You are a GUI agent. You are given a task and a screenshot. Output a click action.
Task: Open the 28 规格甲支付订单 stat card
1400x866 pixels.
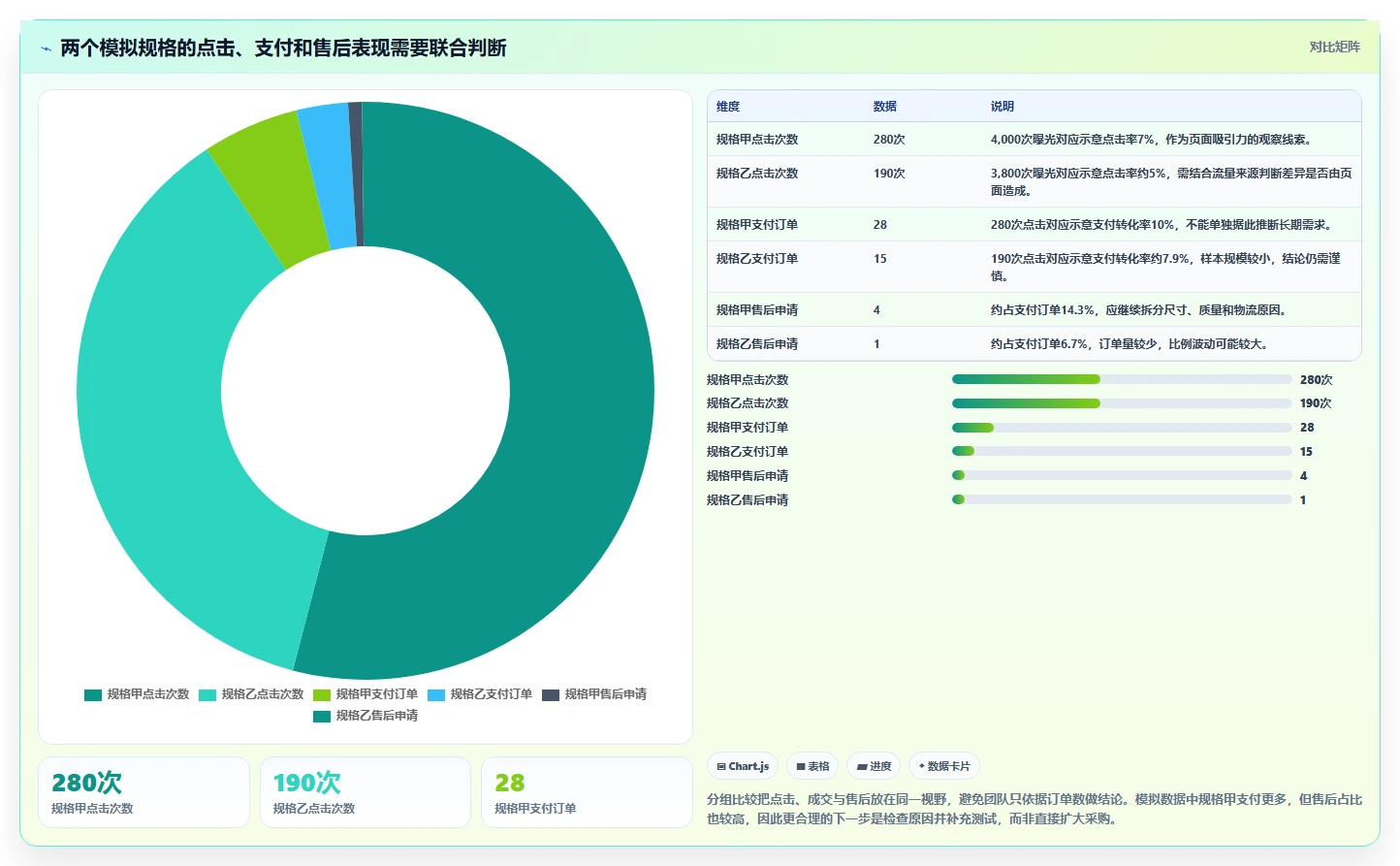click(587, 792)
